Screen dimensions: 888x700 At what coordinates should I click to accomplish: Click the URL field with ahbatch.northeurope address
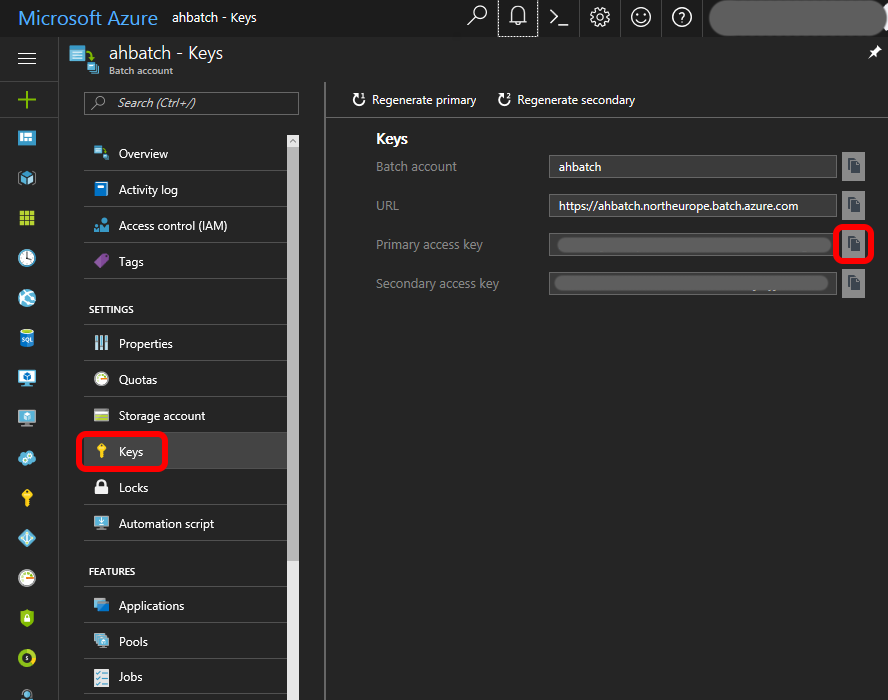click(693, 206)
